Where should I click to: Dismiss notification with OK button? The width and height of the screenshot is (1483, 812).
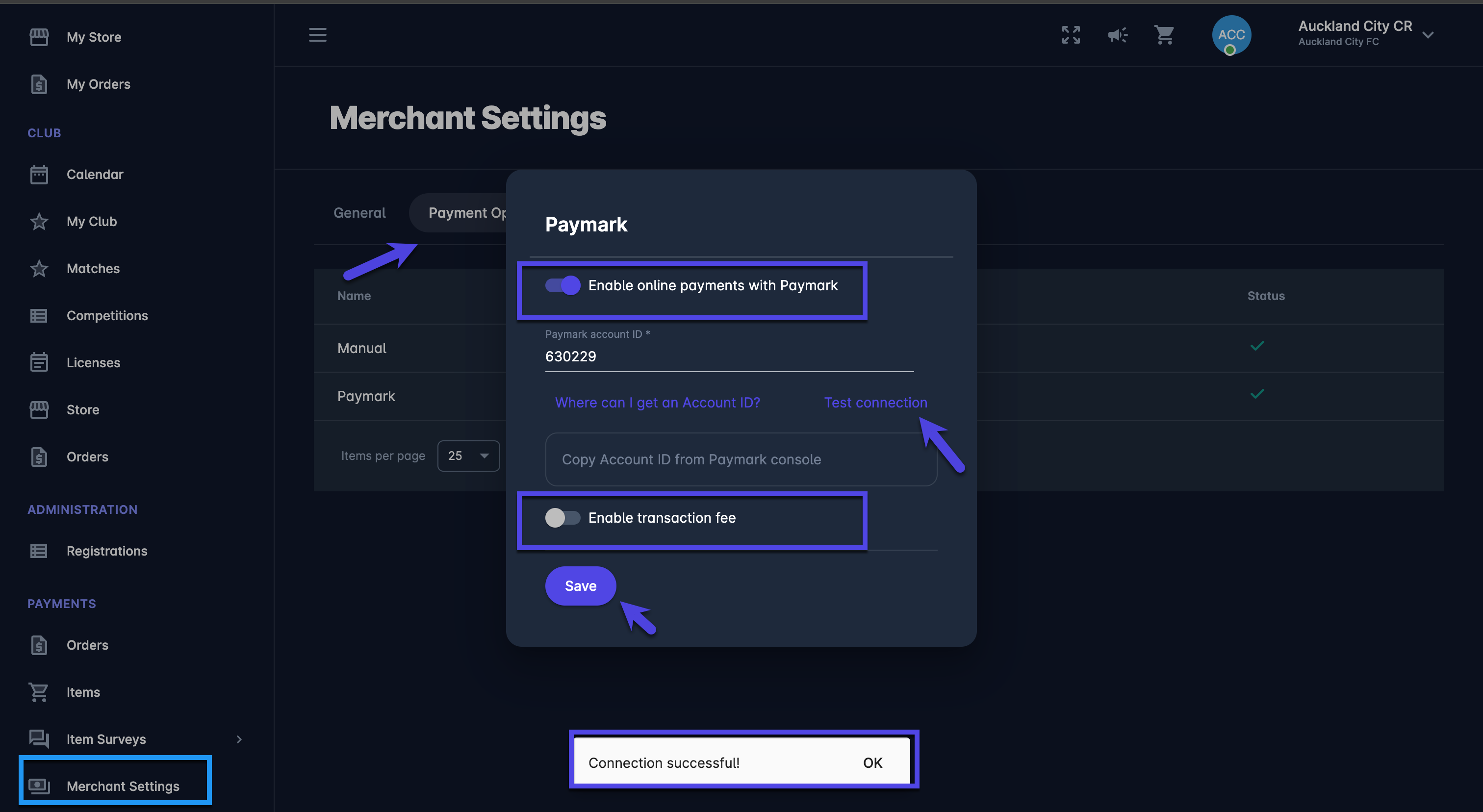click(872, 762)
